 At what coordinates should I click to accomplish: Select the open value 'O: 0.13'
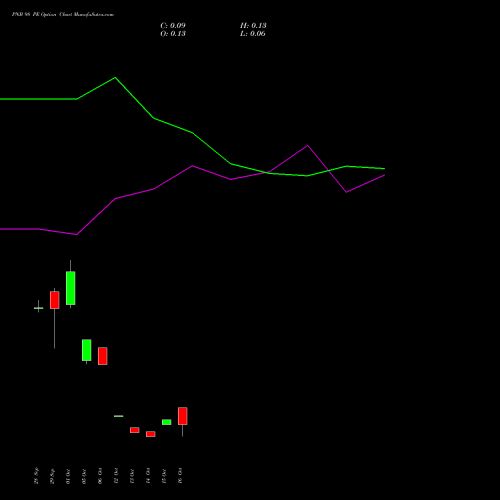pos(173,34)
